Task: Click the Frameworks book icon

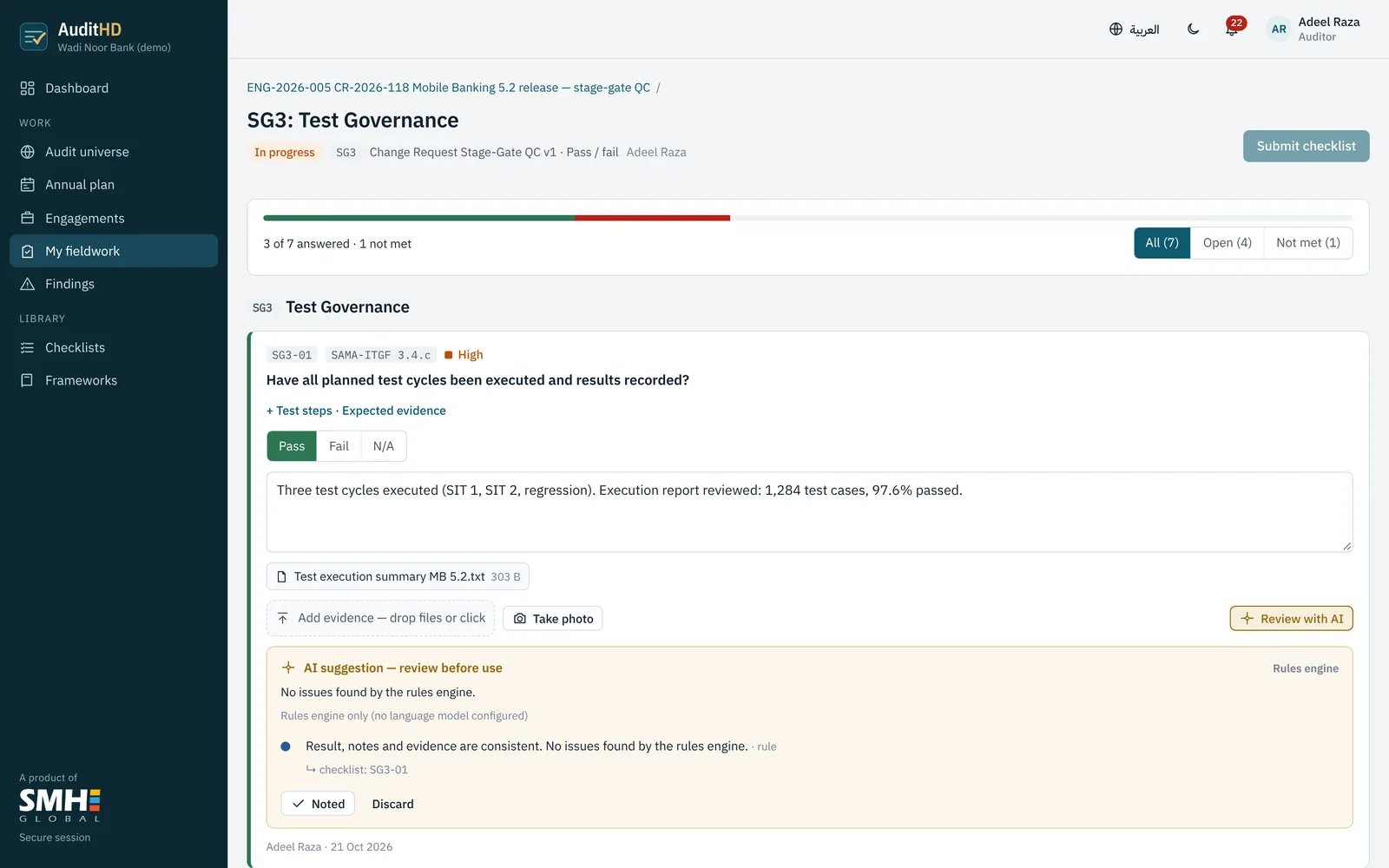Action: (x=28, y=380)
